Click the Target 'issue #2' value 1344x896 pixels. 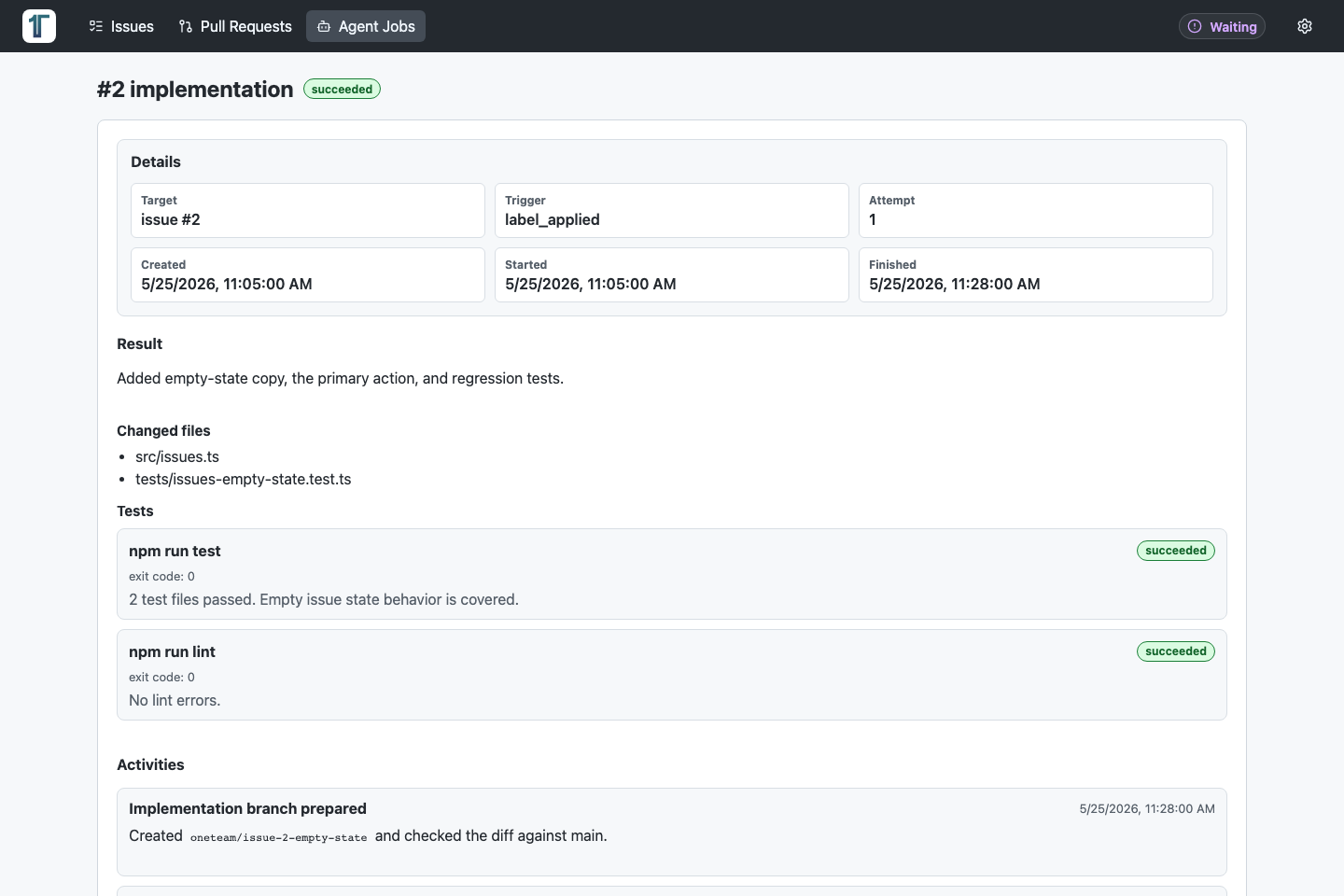tap(171, 219)
